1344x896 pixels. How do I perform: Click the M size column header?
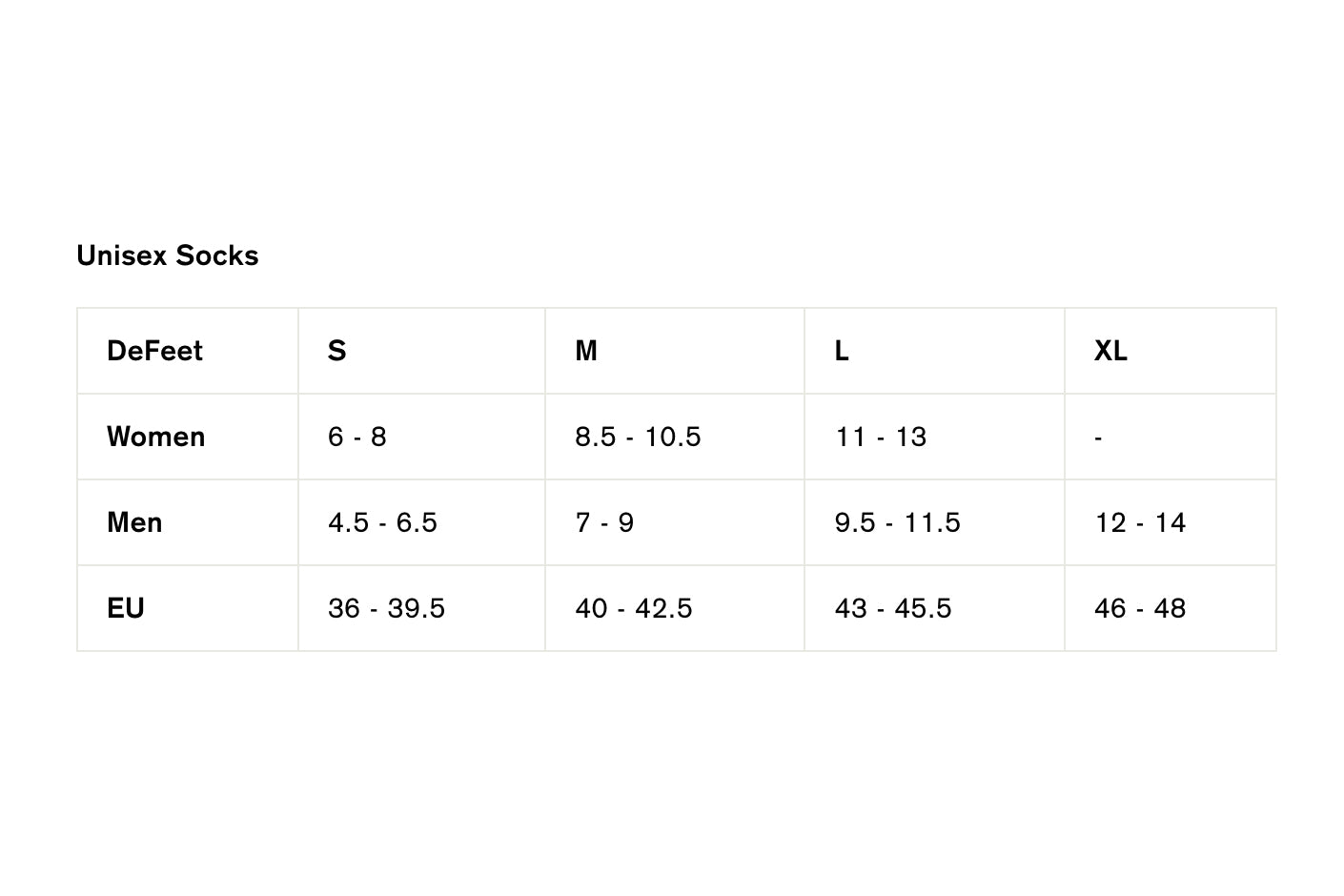pos(586,351)
